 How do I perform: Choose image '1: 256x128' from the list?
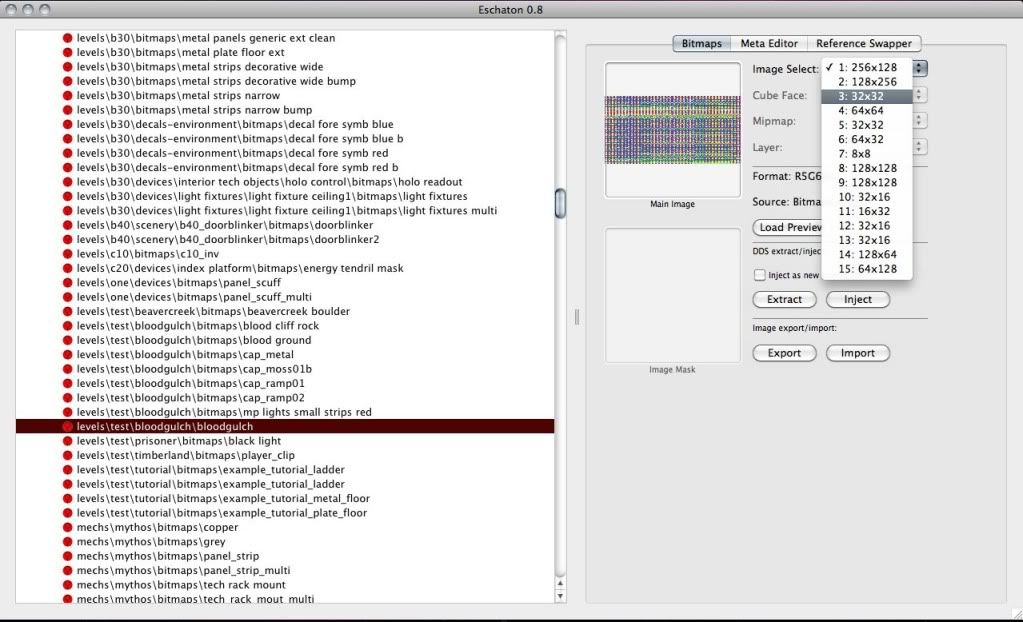point(866,67)
